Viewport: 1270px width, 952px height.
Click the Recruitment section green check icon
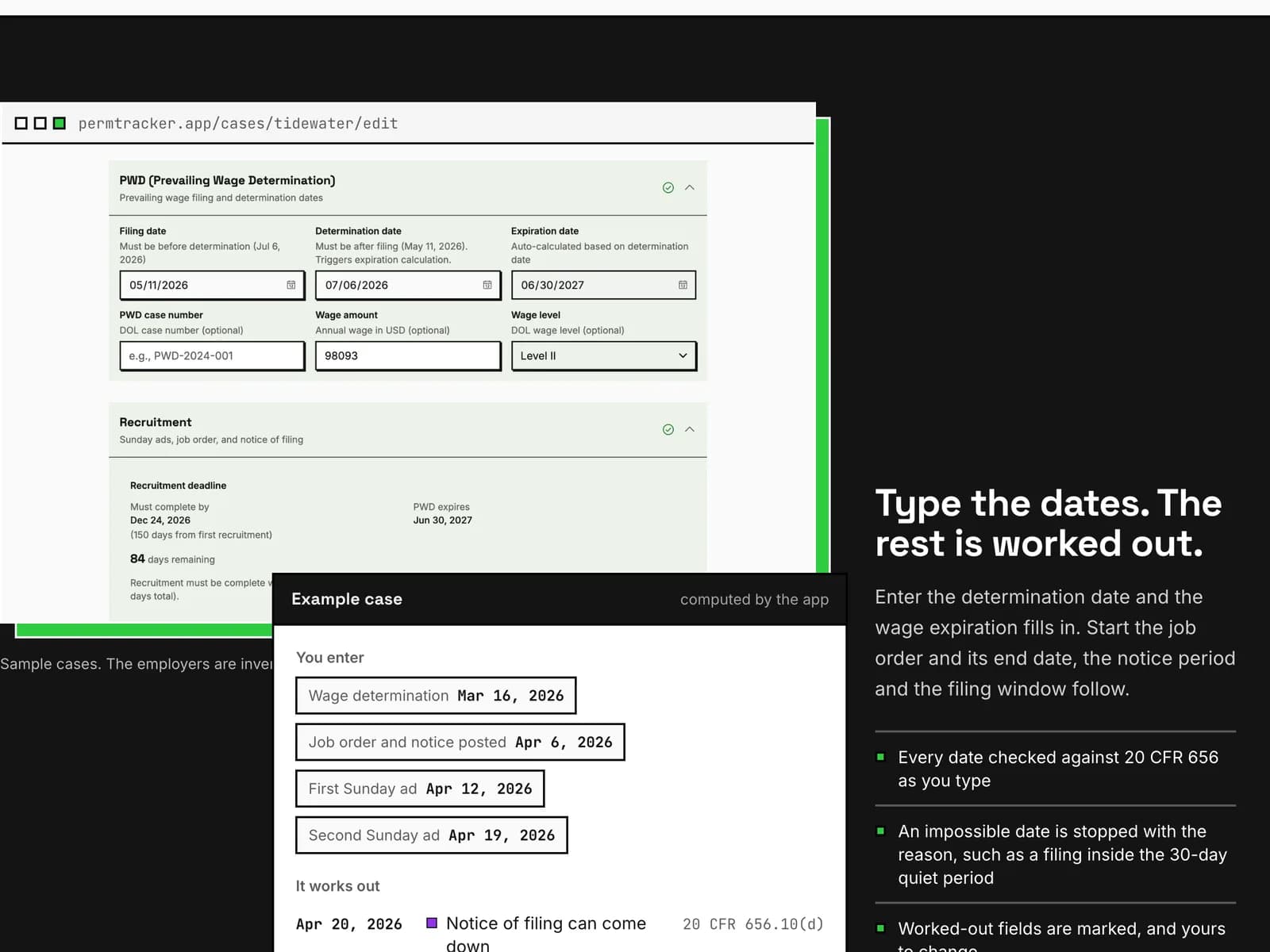tap(668, 429)
